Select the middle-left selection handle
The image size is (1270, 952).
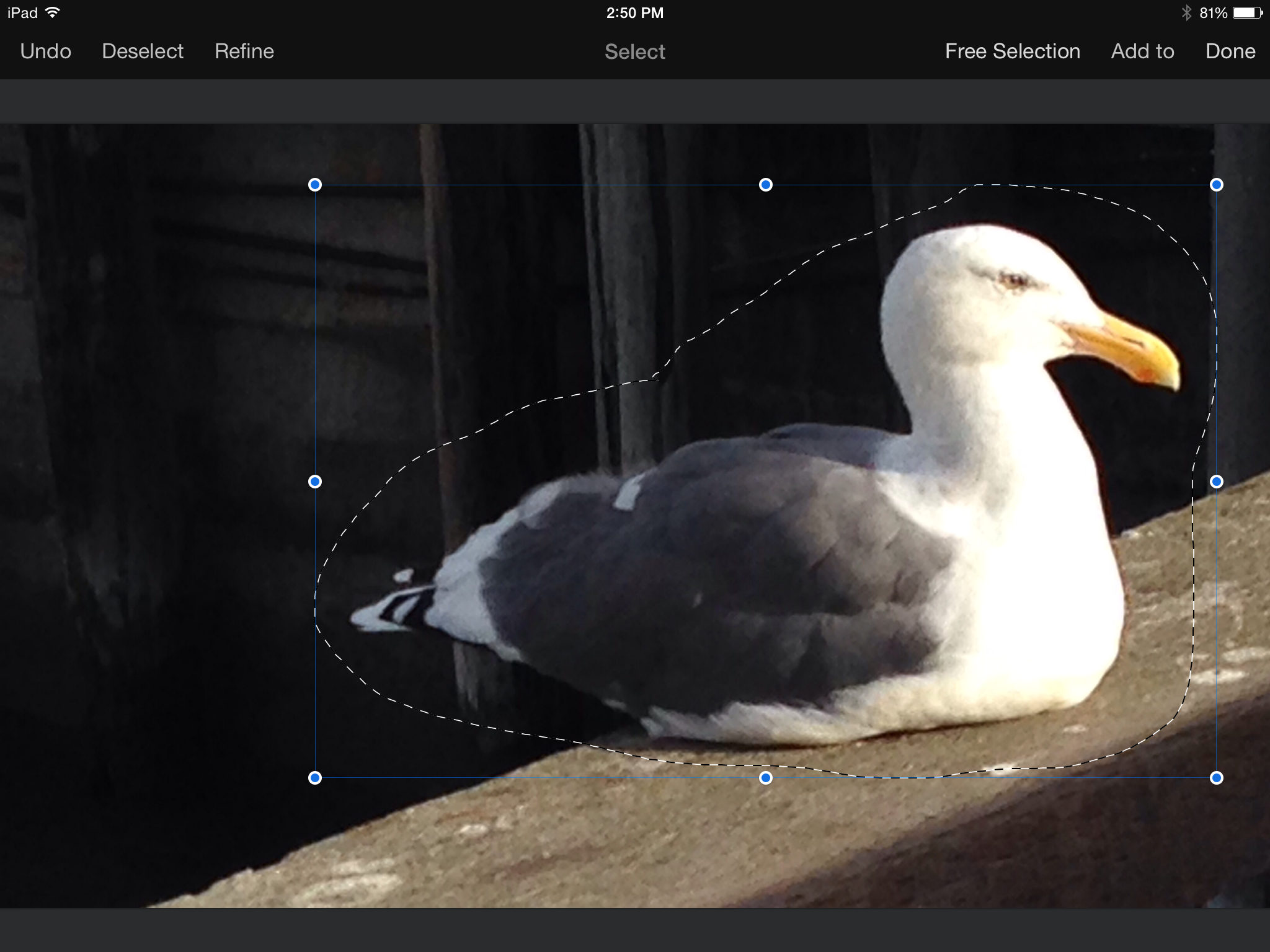tap(315, 482)
